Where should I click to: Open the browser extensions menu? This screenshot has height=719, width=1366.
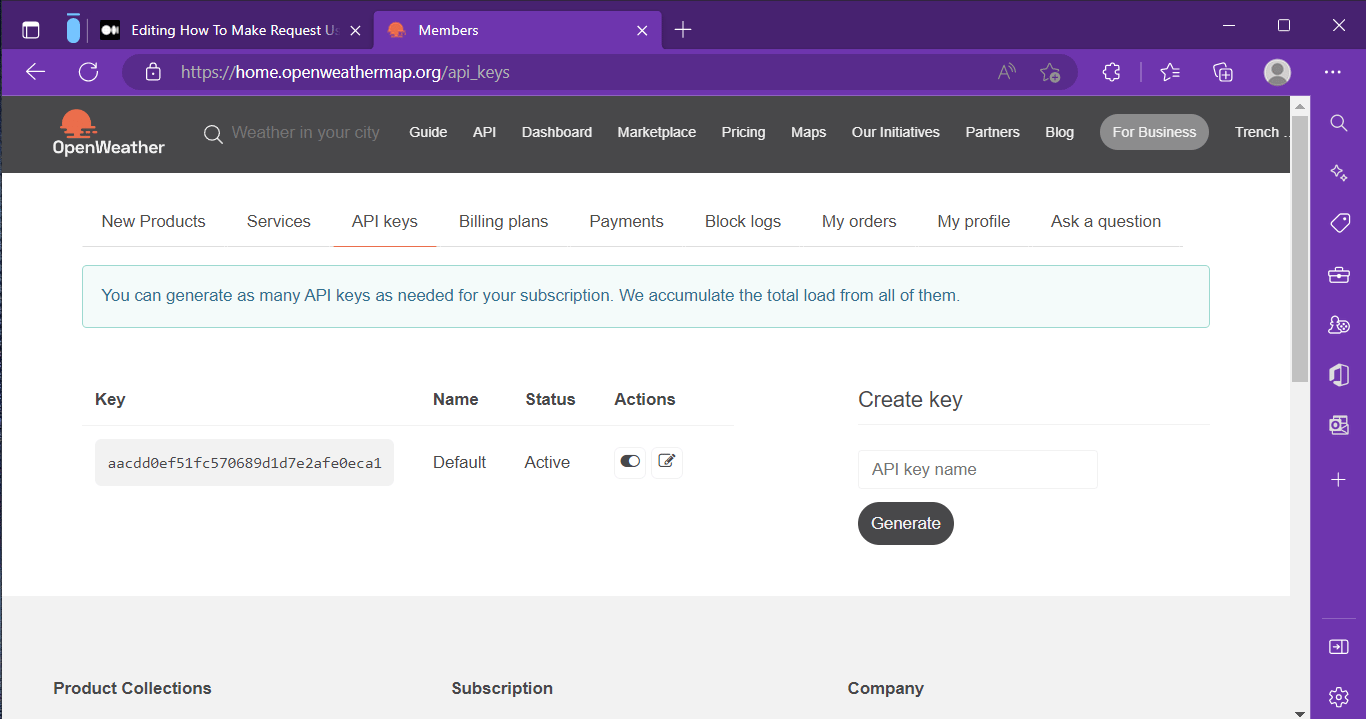(1111, 72)
